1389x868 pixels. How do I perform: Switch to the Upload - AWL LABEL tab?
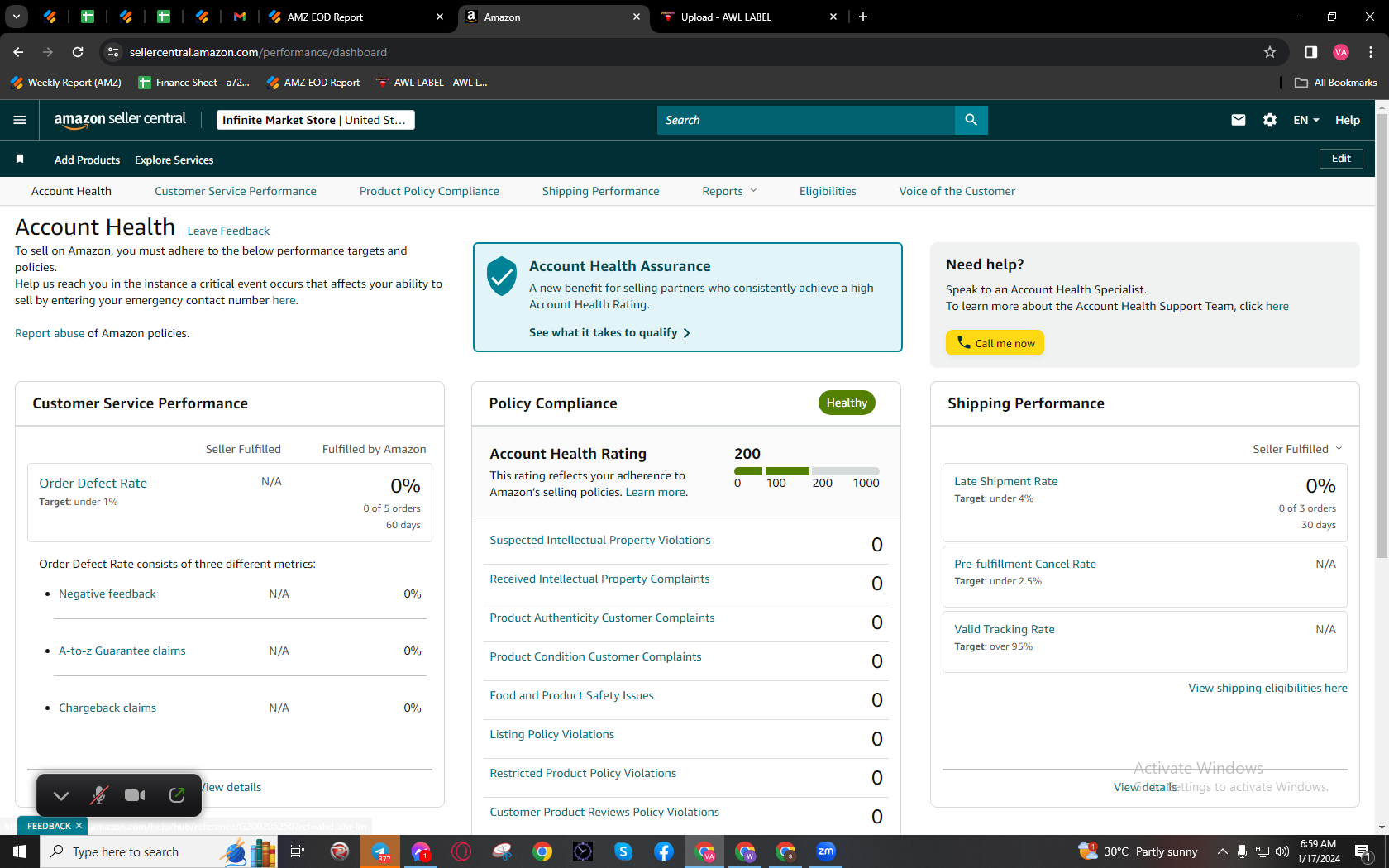point(750,17)
